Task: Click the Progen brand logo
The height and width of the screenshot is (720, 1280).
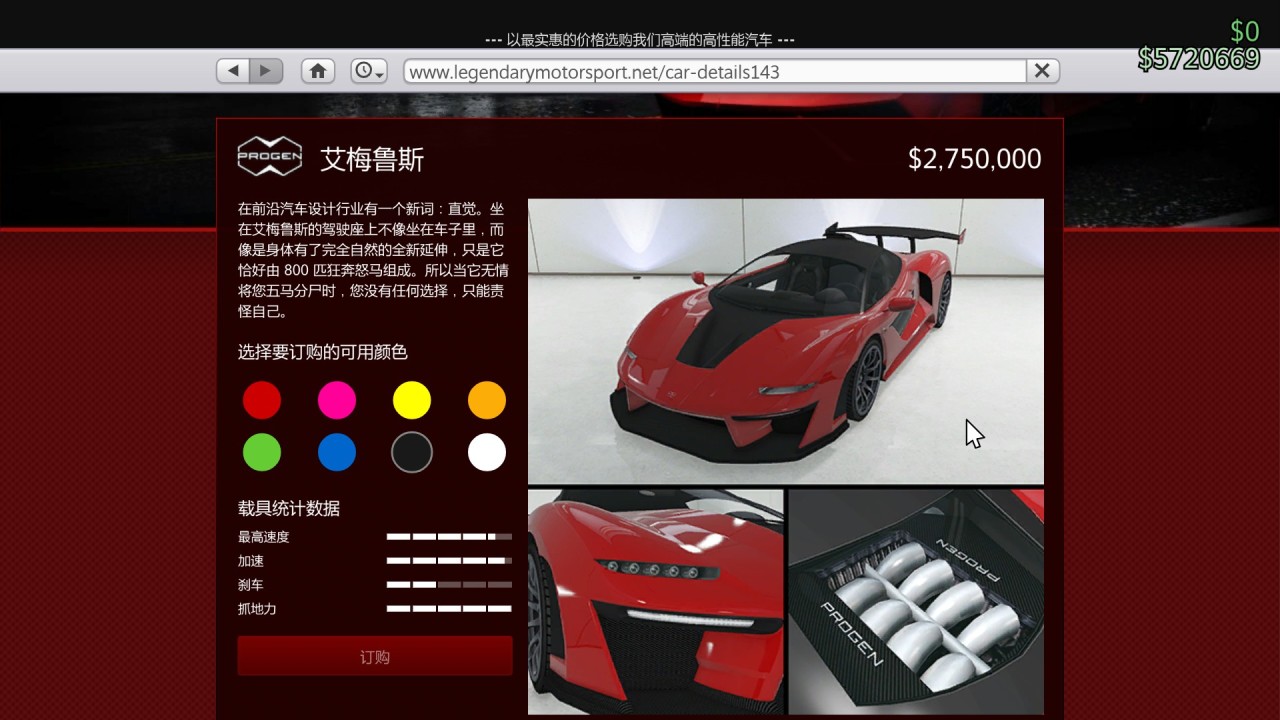Action: tap(269, 157)
